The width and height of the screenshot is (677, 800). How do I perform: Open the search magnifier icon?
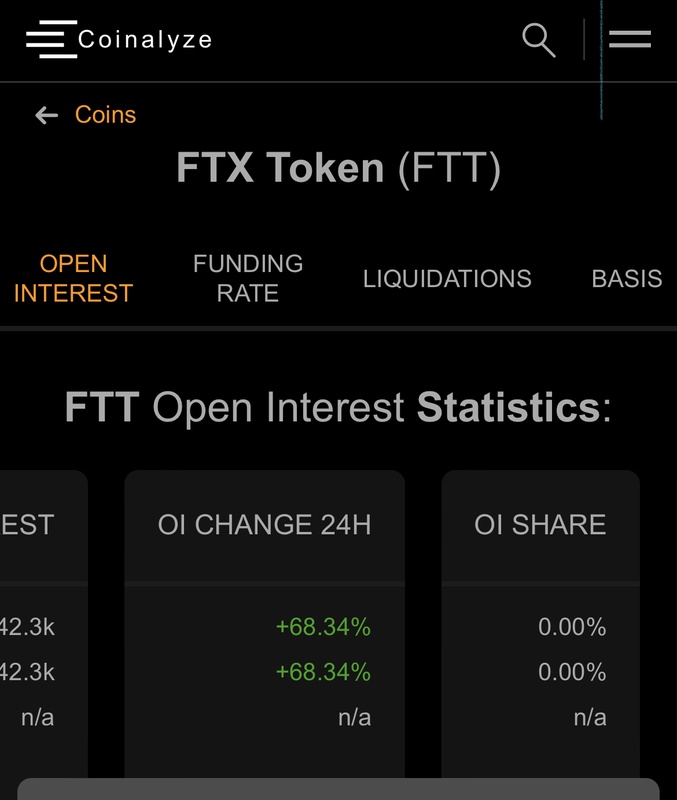coord(539,40)
